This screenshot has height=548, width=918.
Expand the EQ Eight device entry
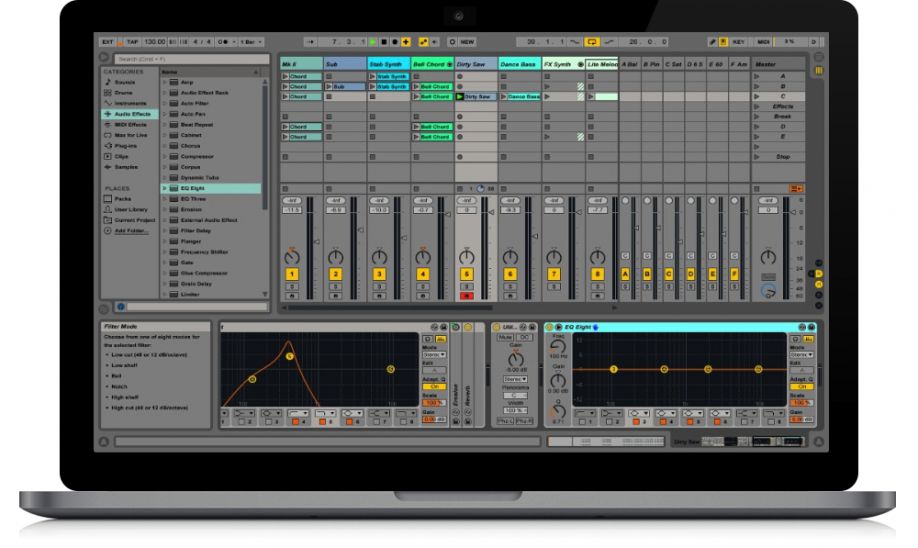(x=165, y=188)
